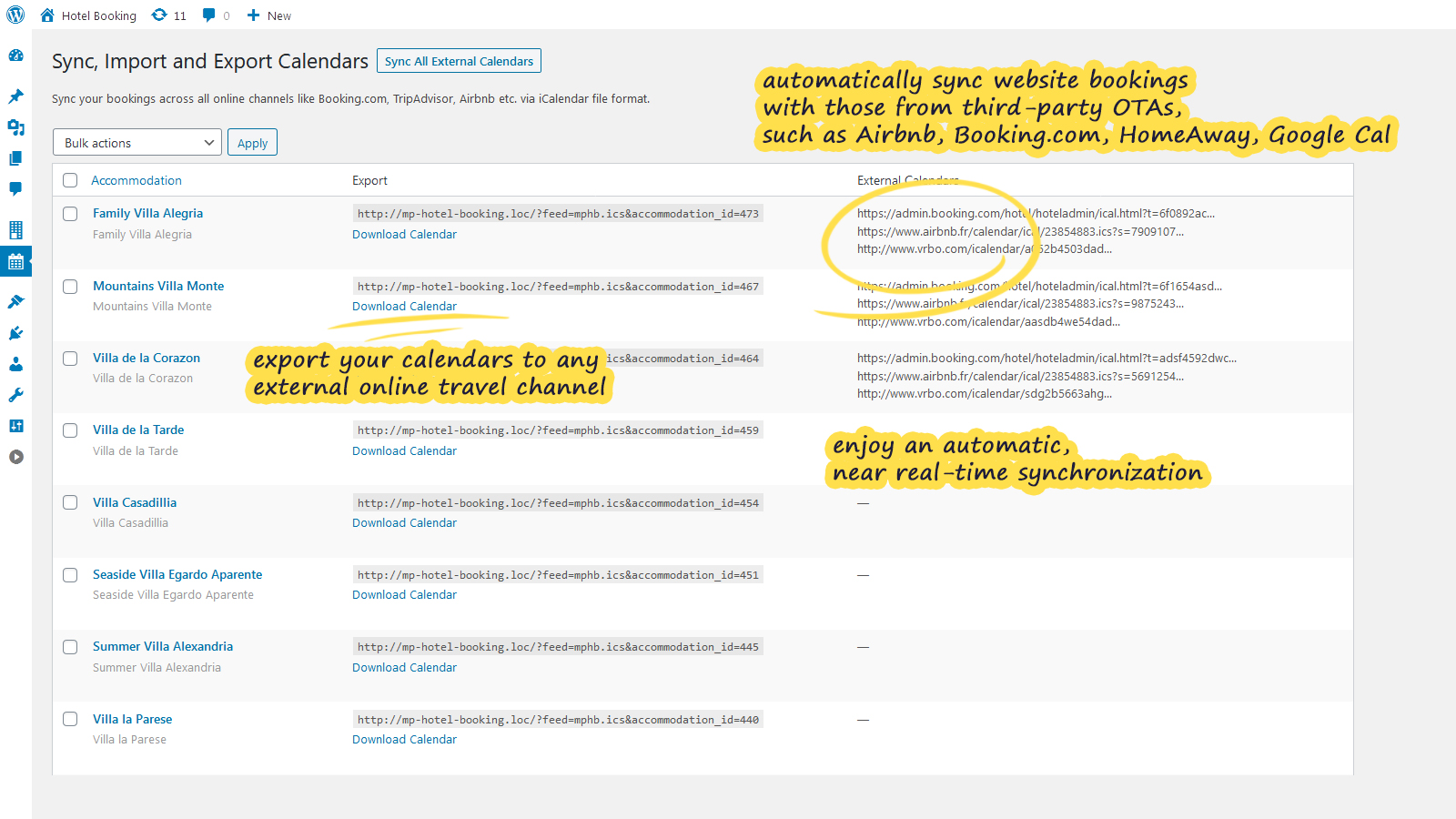Select the Posts pin icon

(x=15, y=96)
